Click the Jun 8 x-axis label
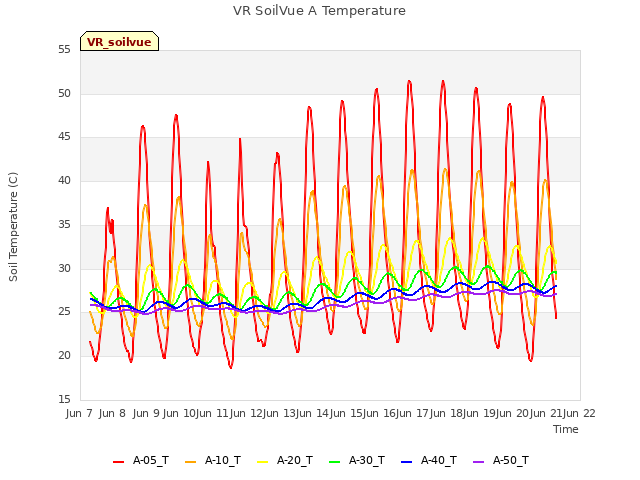Screen dimensions: 640x480 pyautogui.click(x=112, y=413)
